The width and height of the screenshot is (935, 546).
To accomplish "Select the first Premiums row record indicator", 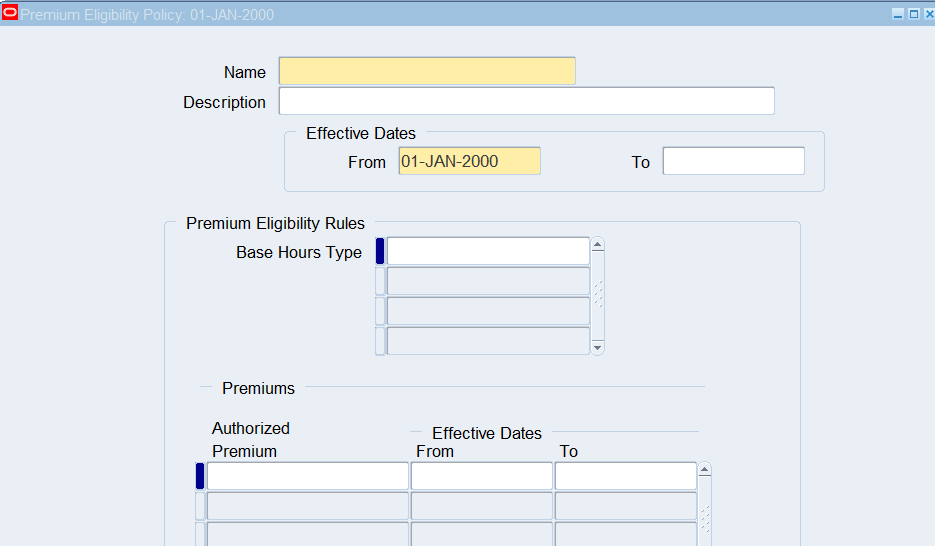I will click(x=200, y=476).
